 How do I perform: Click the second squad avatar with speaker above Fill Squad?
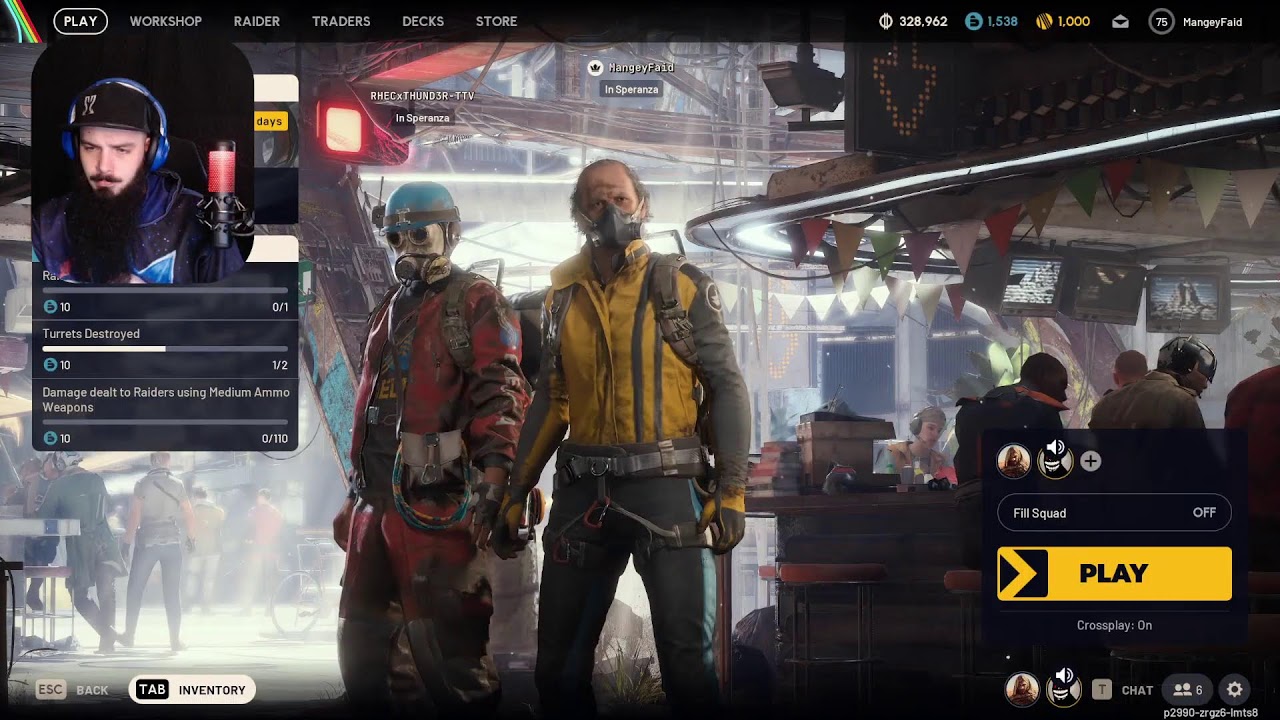pyautogui.click(x=1055, y=459)
